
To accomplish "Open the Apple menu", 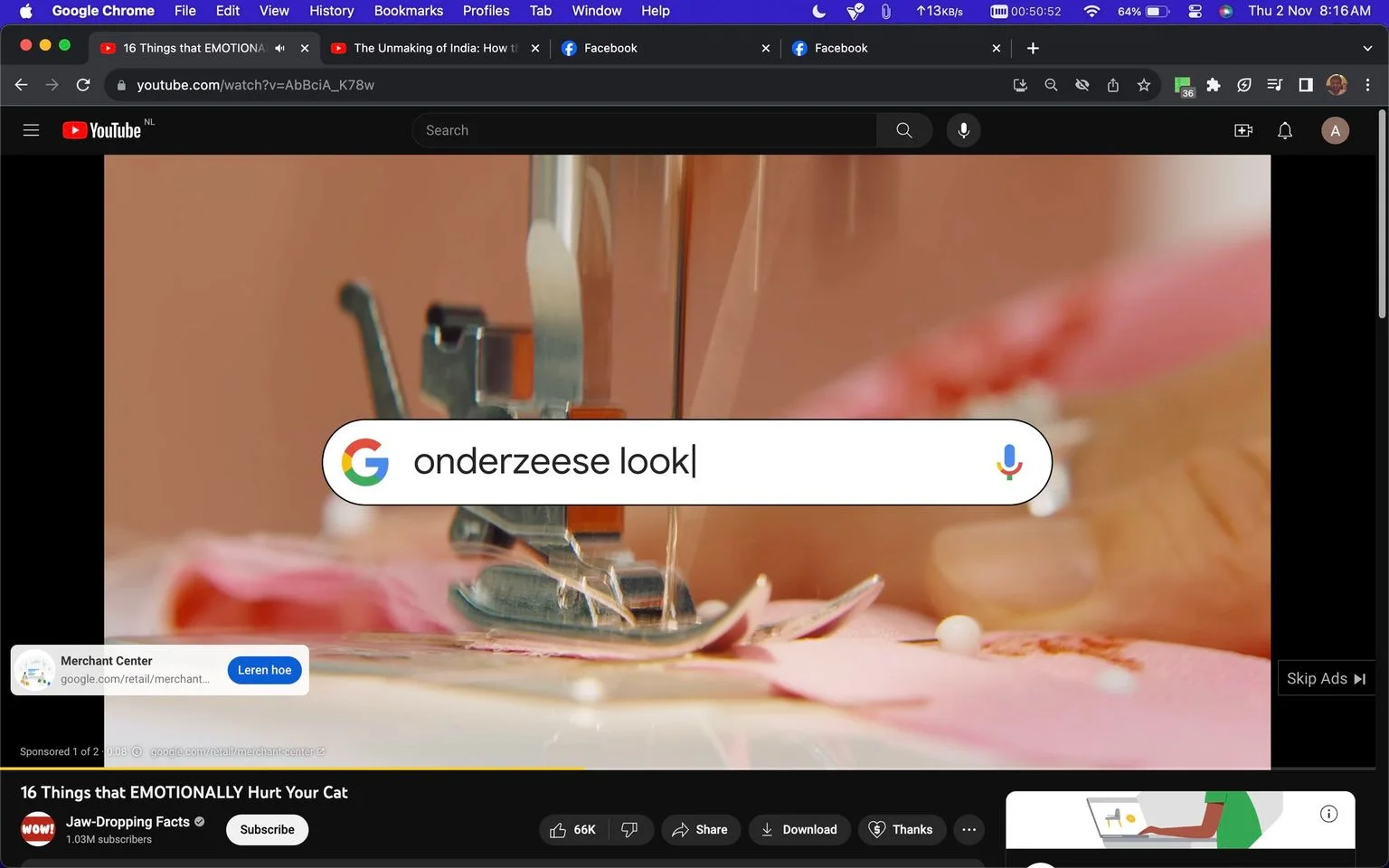I will point(25,11).
